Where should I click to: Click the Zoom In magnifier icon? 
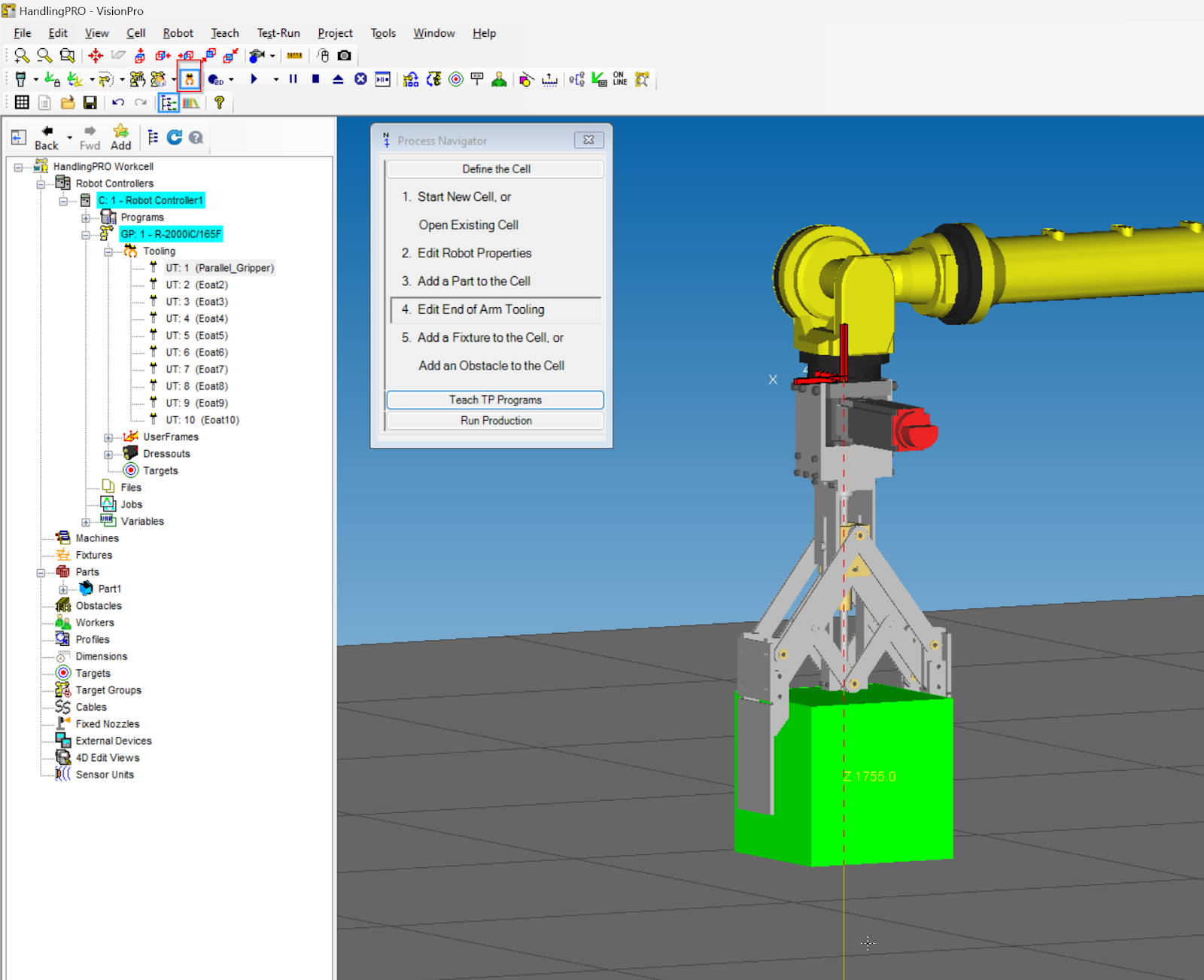(x=22, y=56)
